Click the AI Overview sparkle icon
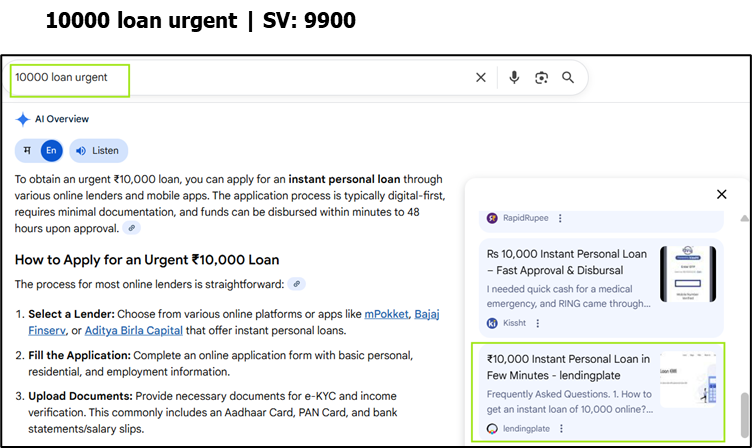This screenshot has width=752, height=448. [x=22, y=119]
